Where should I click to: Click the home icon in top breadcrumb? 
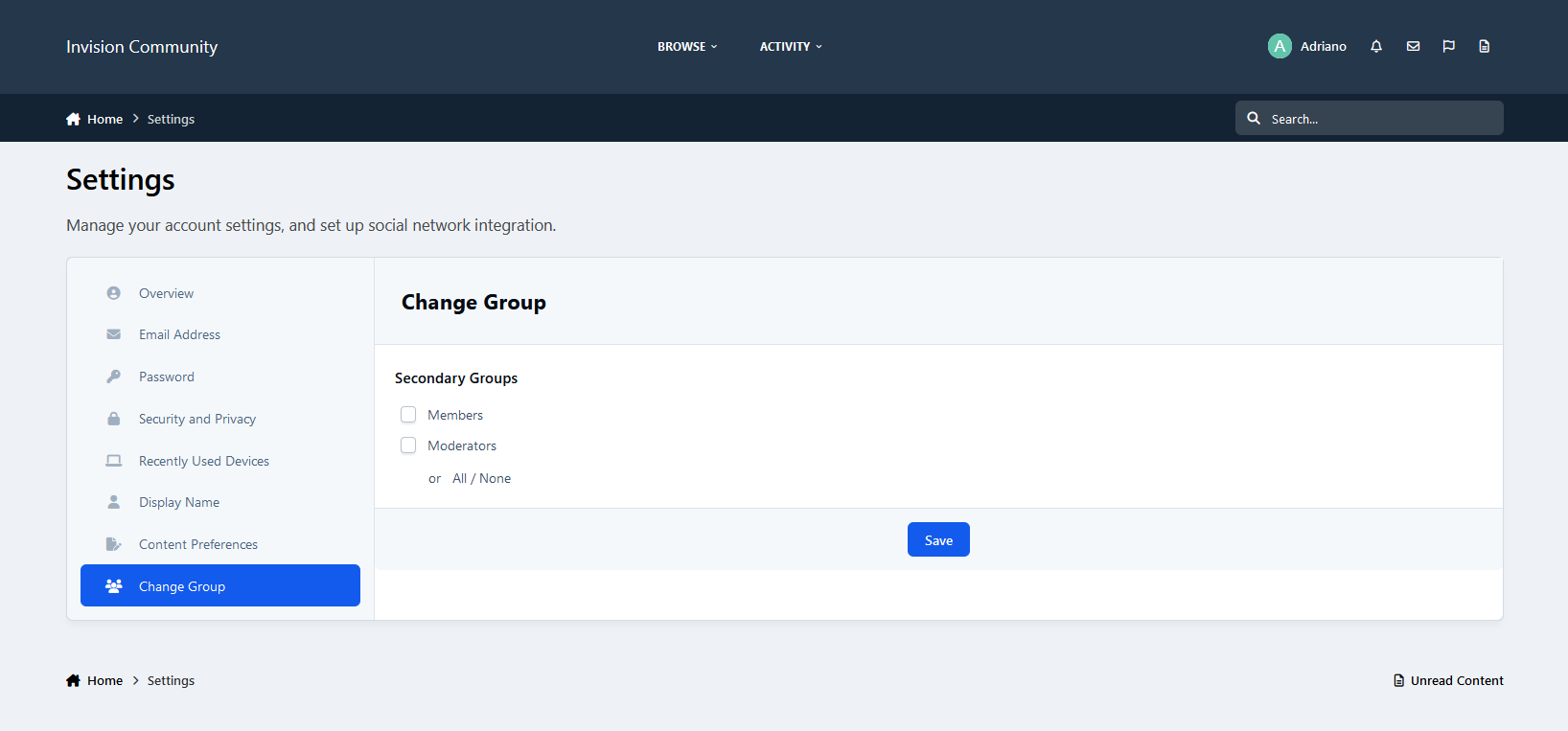pos(73,119)
